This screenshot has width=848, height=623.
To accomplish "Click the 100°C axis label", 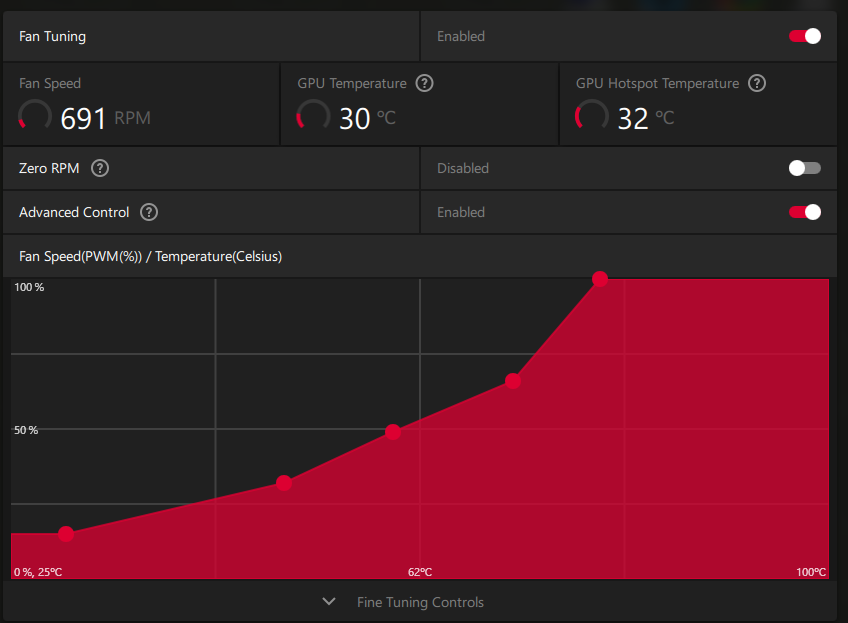I will [811, 572].
